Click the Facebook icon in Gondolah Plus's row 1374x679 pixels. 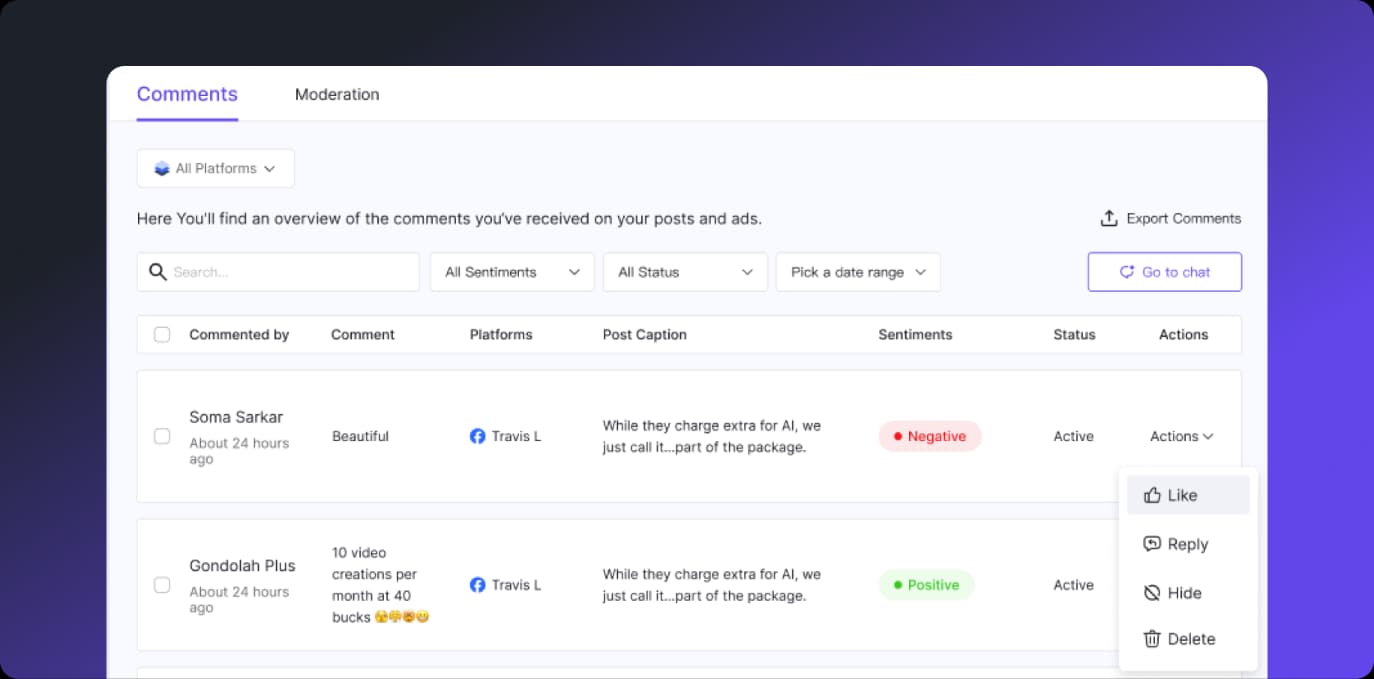[x=478, y=585]
